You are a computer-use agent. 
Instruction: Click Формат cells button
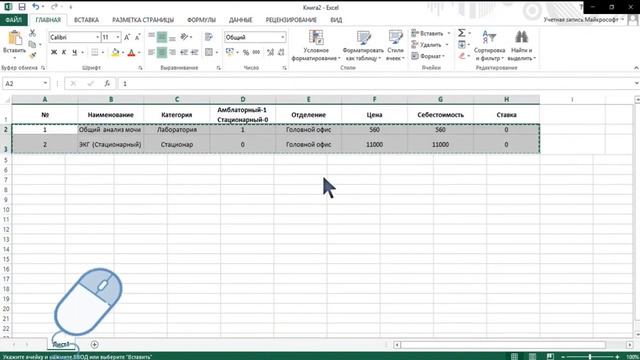tap(428, 56)
